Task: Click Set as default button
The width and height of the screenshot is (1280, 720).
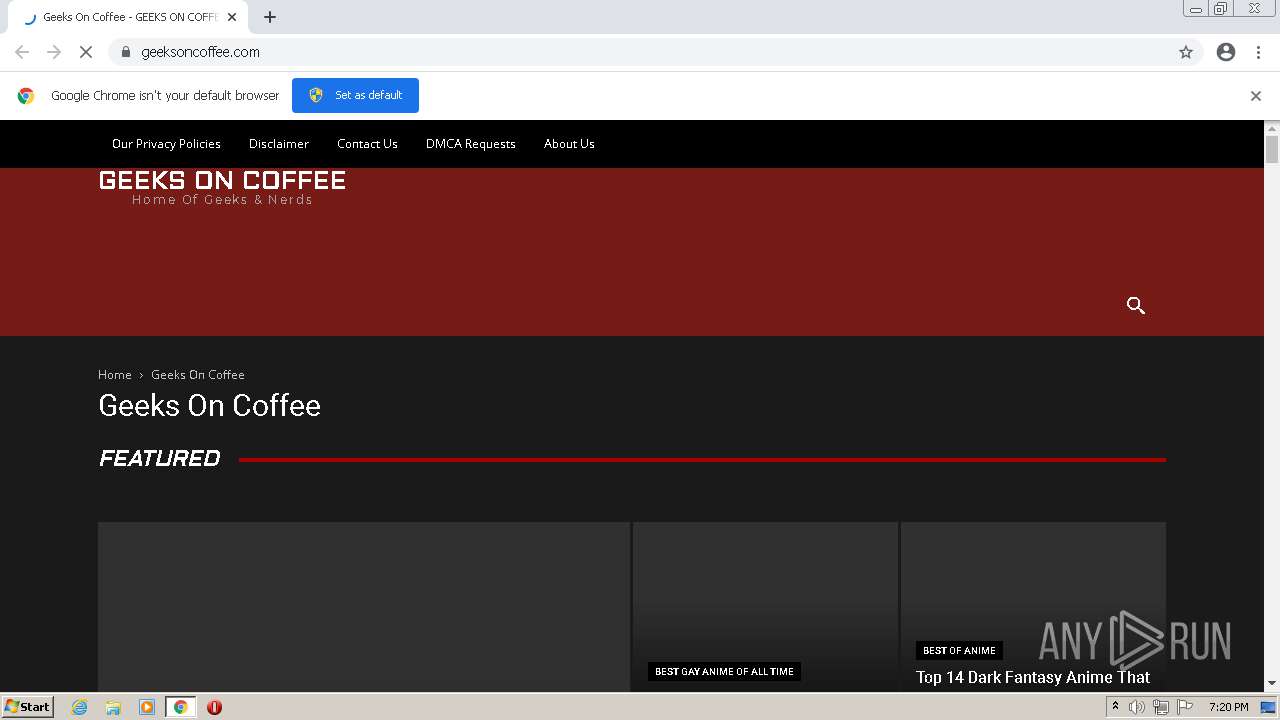Action: pos(355,95)
